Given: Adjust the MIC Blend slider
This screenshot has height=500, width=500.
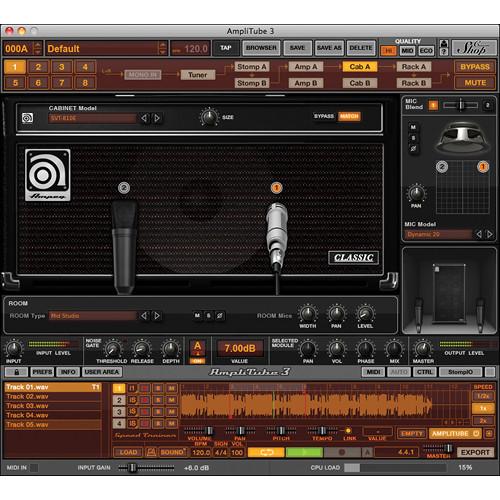Looking at the screenshot, I should pyautogui.click(x=460, y=106).
